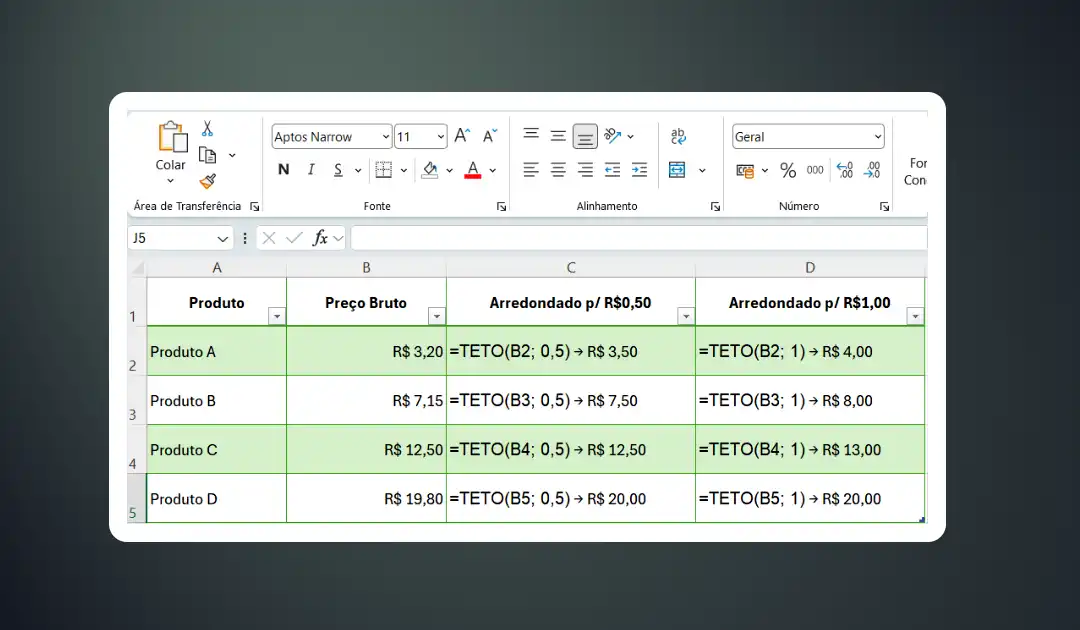Toggle italic (I) formatting
Viewport: 1080px width, 630px height.
point(311,169)
